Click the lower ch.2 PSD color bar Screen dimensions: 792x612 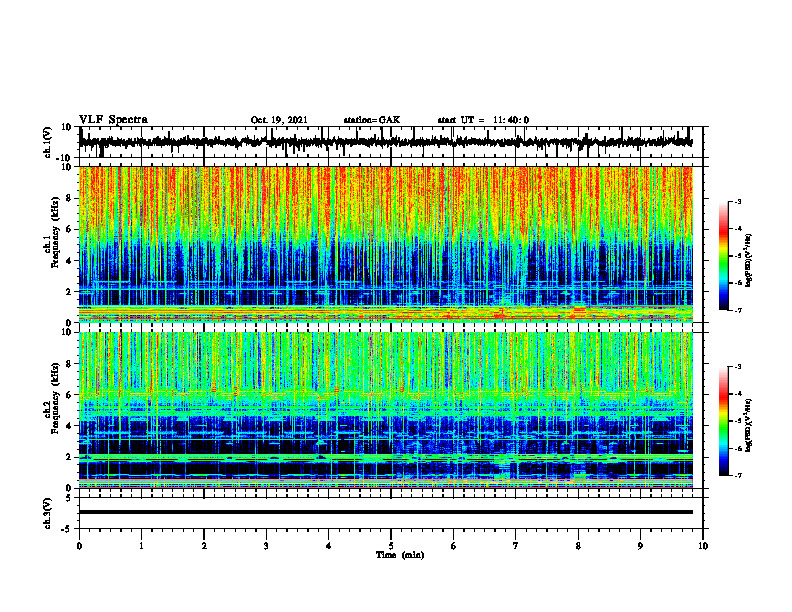coord(723,421)
